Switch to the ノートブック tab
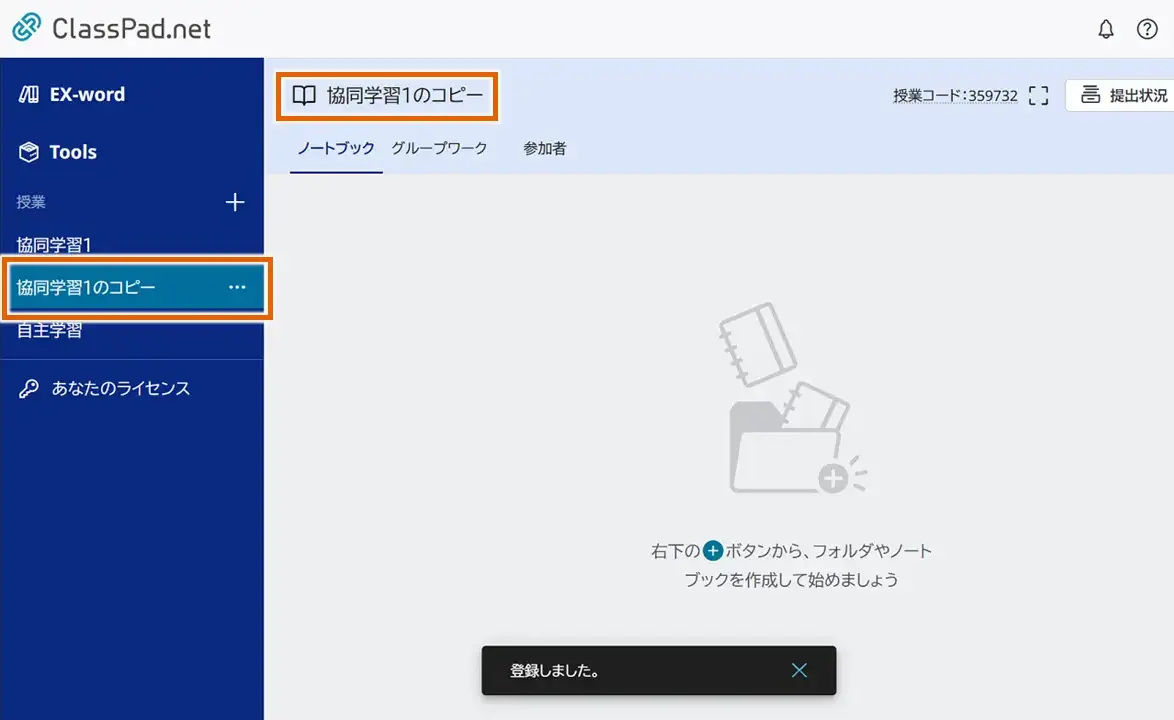The height and width of the screenshot is (720, 1174). click(336, 149)
